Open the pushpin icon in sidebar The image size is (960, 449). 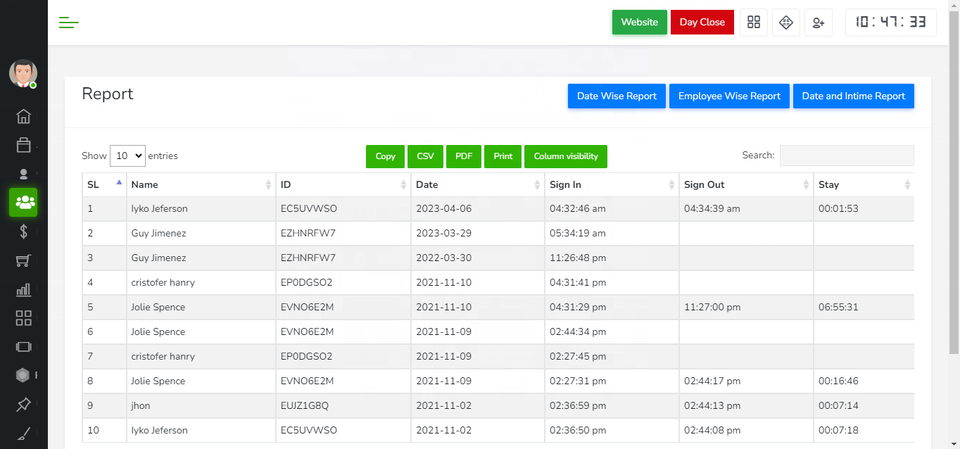[x=24, y=405]
